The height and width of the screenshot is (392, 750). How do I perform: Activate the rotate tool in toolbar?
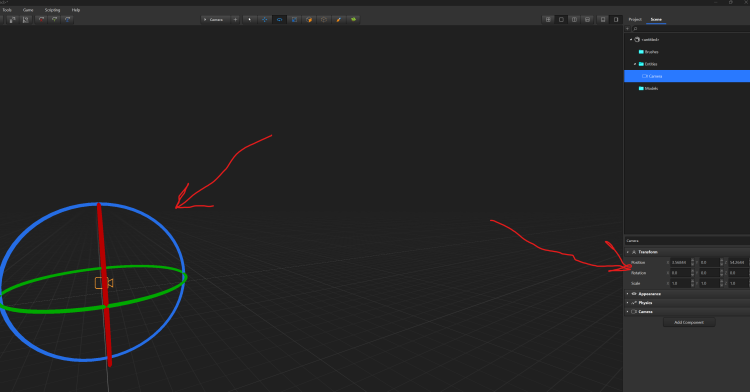click(279, 20)
